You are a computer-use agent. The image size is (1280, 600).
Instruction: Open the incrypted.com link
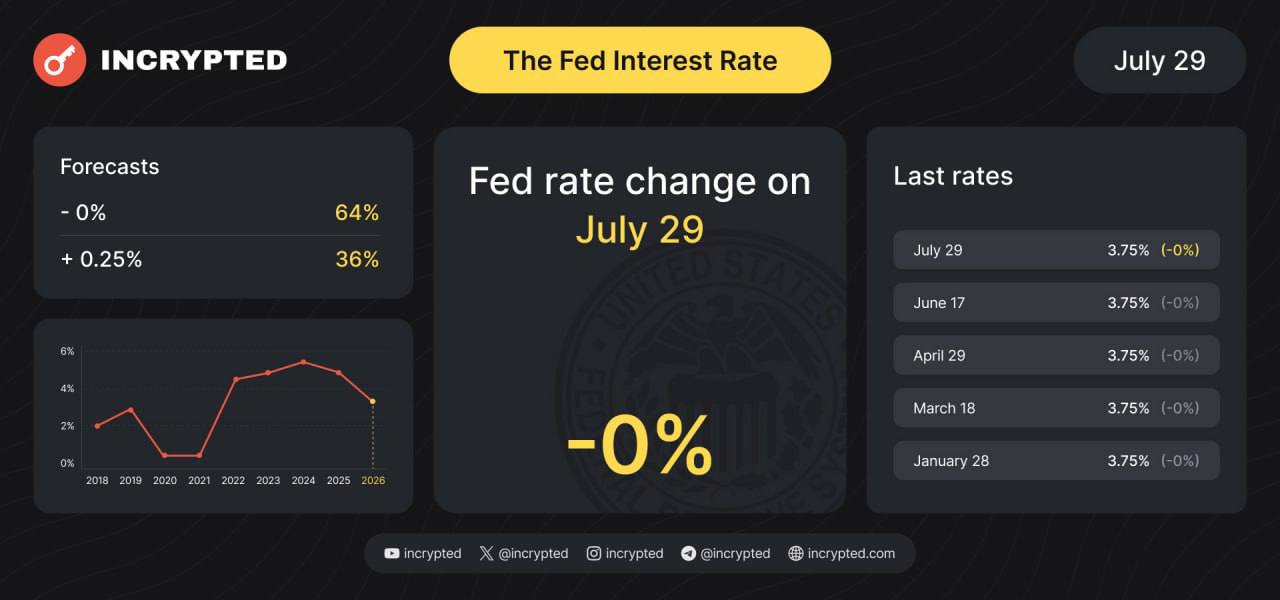(x=851, y=553)
